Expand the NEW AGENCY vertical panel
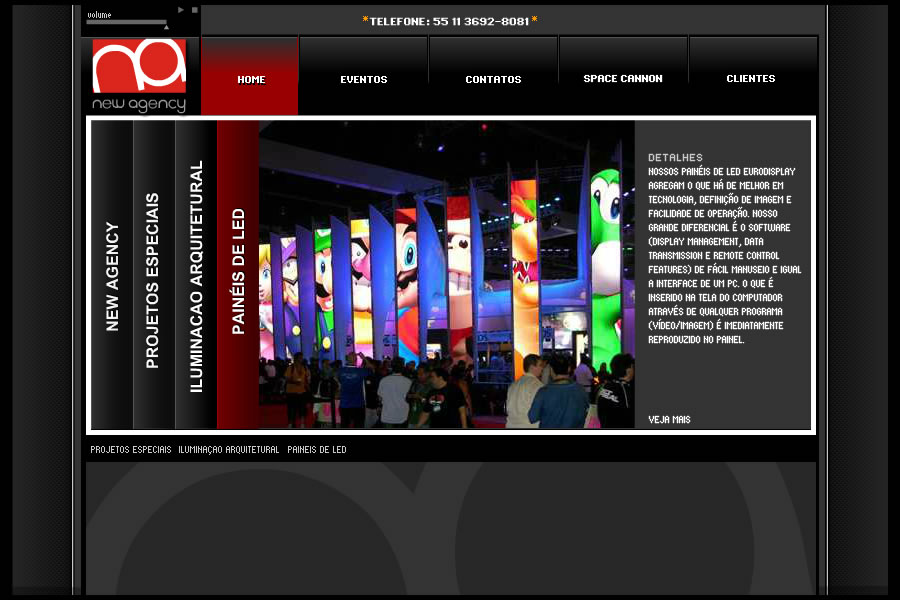 [112, 274]
